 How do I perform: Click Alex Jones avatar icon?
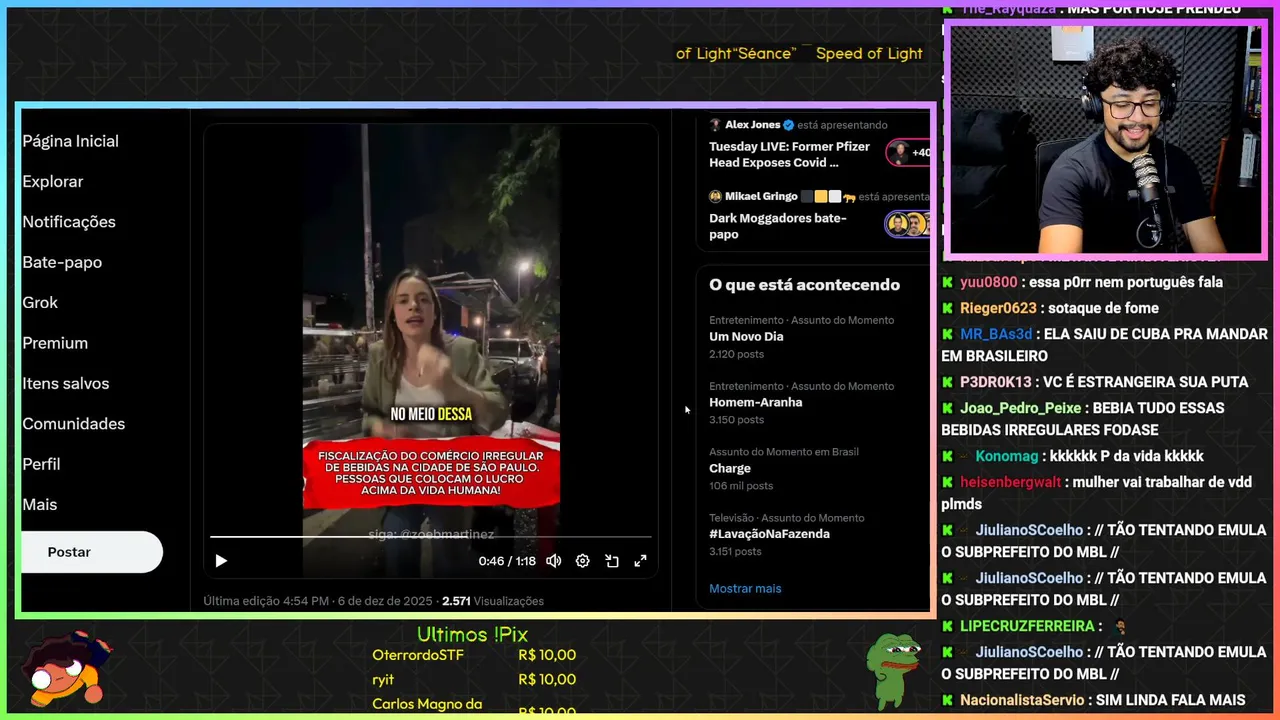715,125
